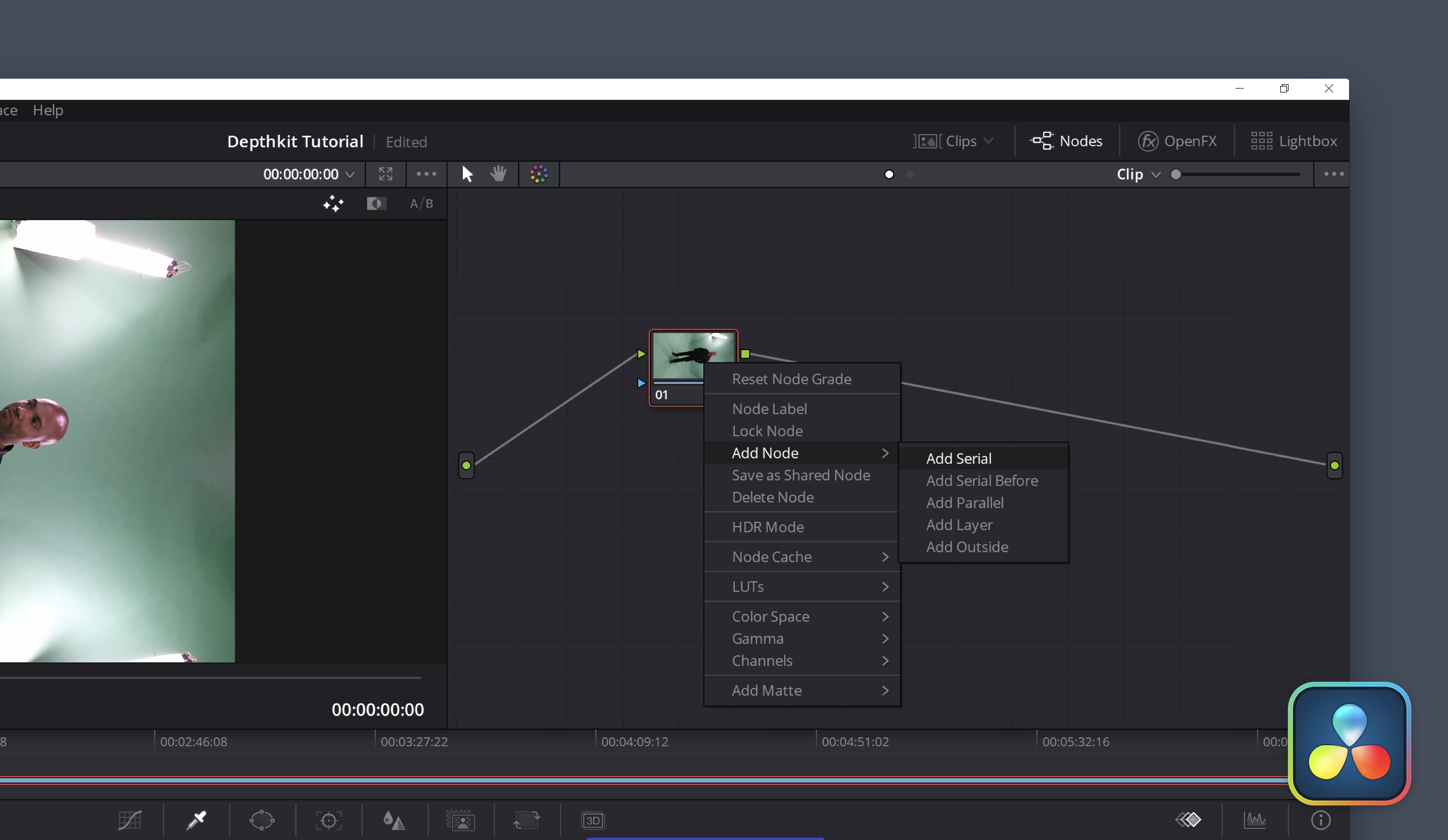Open the tracker palette icon
Screen dimensions: 1448x840
click(x=329, y=820)
